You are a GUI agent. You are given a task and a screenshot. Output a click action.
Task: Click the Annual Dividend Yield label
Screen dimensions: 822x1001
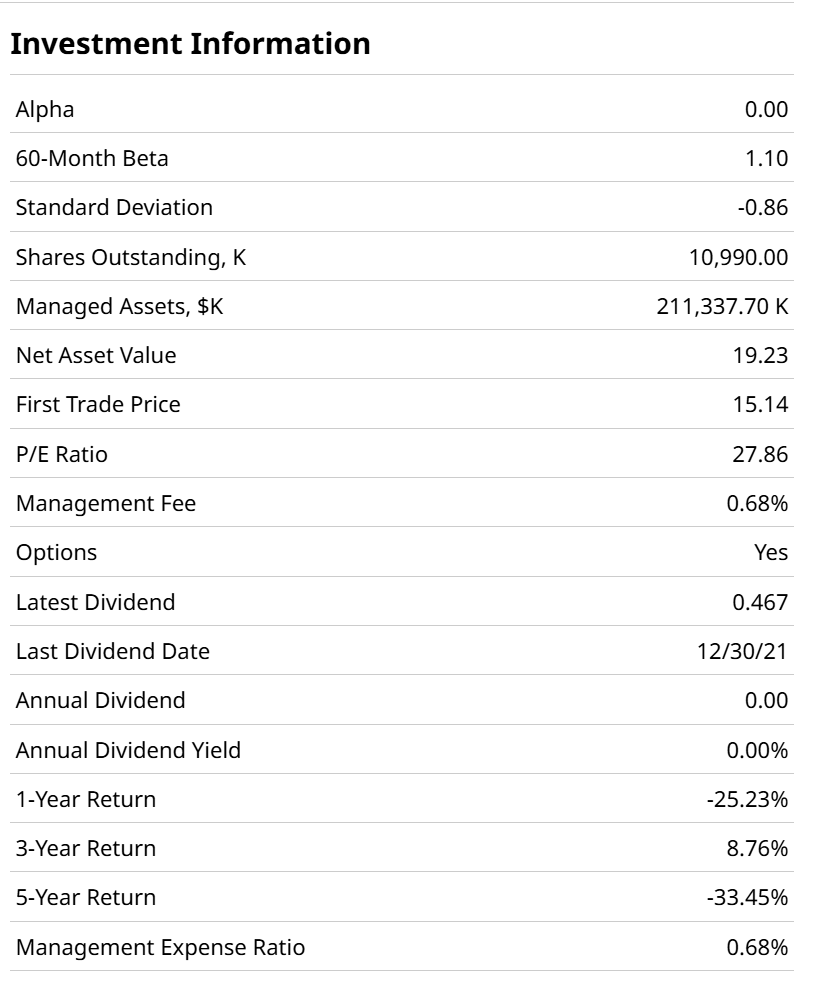pyautogui.click(x=128, y=751)
